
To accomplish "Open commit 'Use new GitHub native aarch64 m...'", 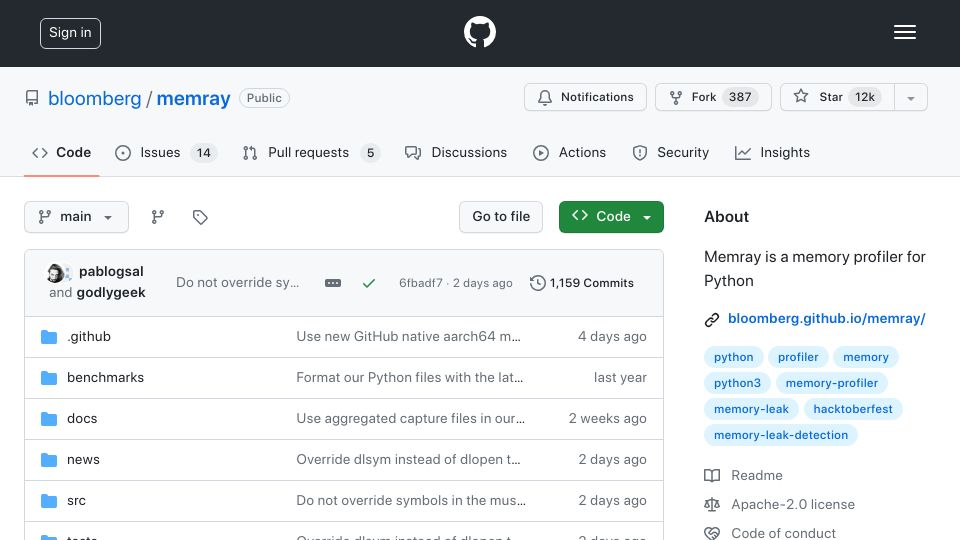I will click(408, 337).
